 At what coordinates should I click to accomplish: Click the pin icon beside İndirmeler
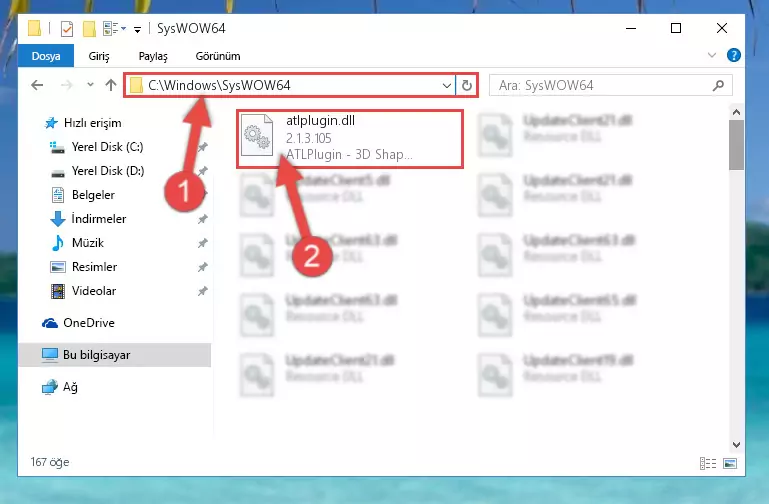203,219
